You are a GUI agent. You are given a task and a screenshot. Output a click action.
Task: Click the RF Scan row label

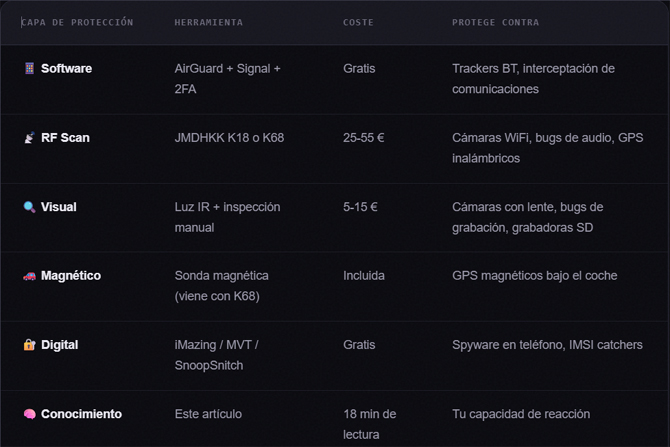[x=65, y=138]
